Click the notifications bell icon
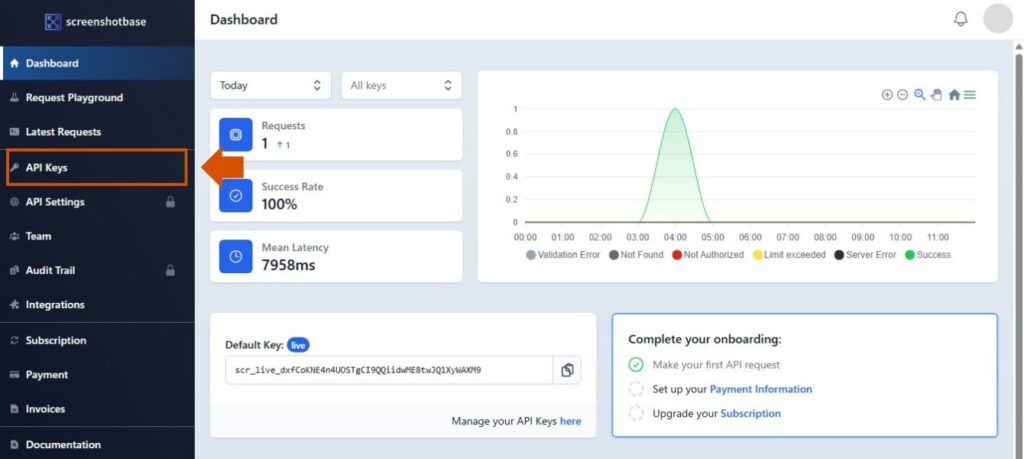Screen dimensions: 1024x459 click(960, 19)
